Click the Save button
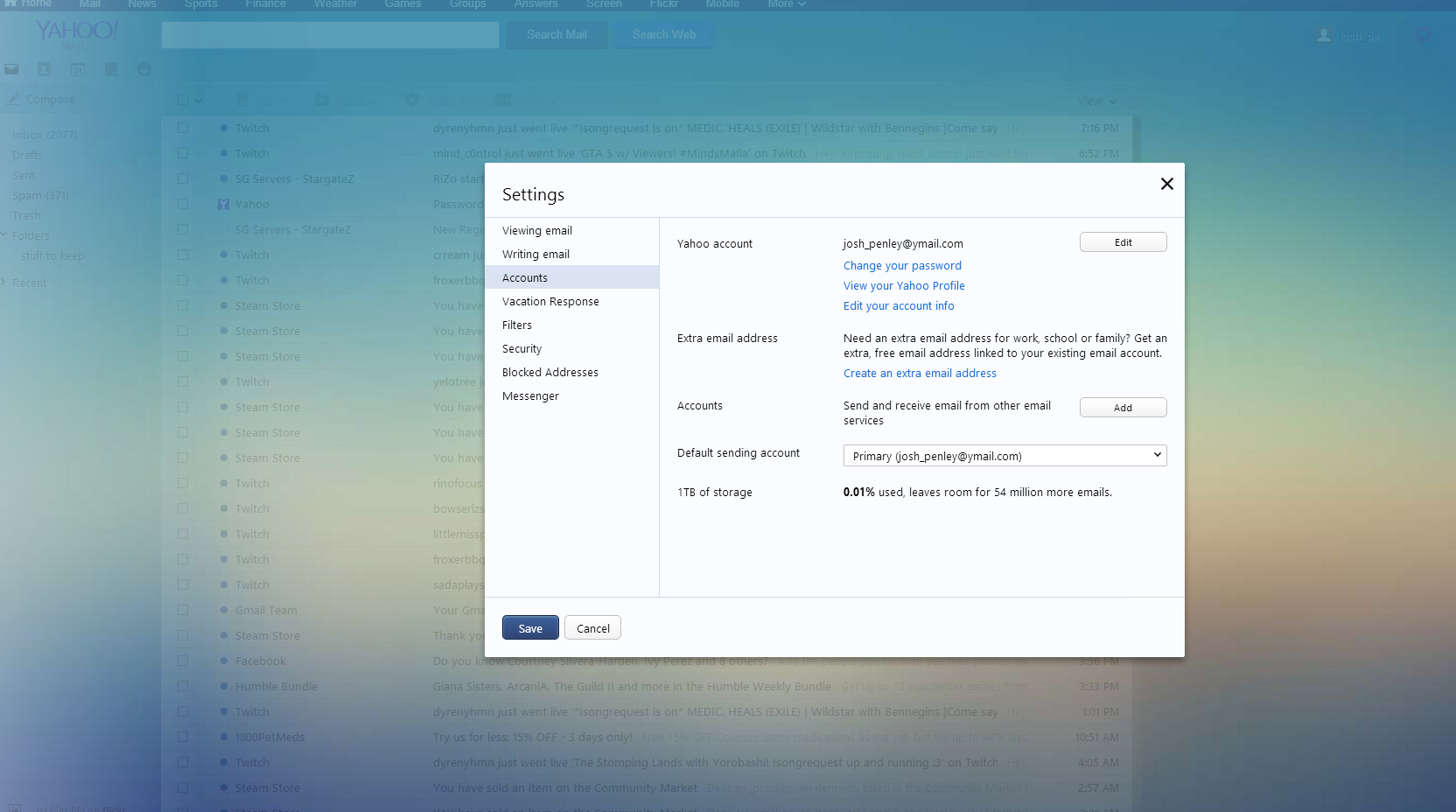This screenshot has height=812, width=1456. (x=530, y=628)
